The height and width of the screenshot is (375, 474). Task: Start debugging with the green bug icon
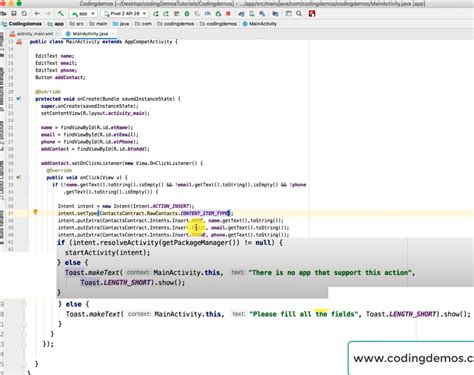(x=187, y=14)
